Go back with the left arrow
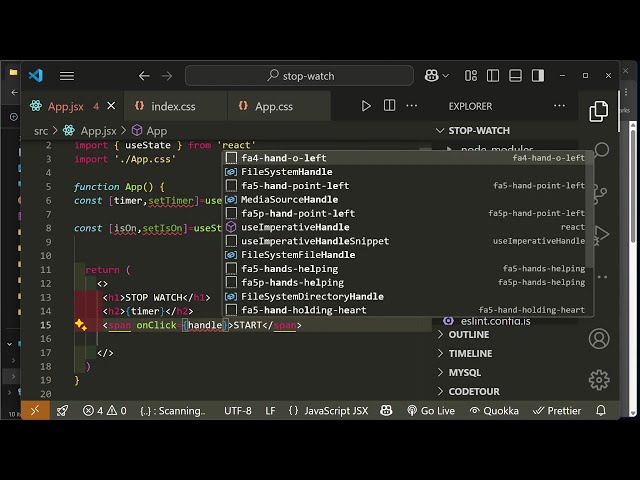640x480 pixels. (x=144, y=76)
